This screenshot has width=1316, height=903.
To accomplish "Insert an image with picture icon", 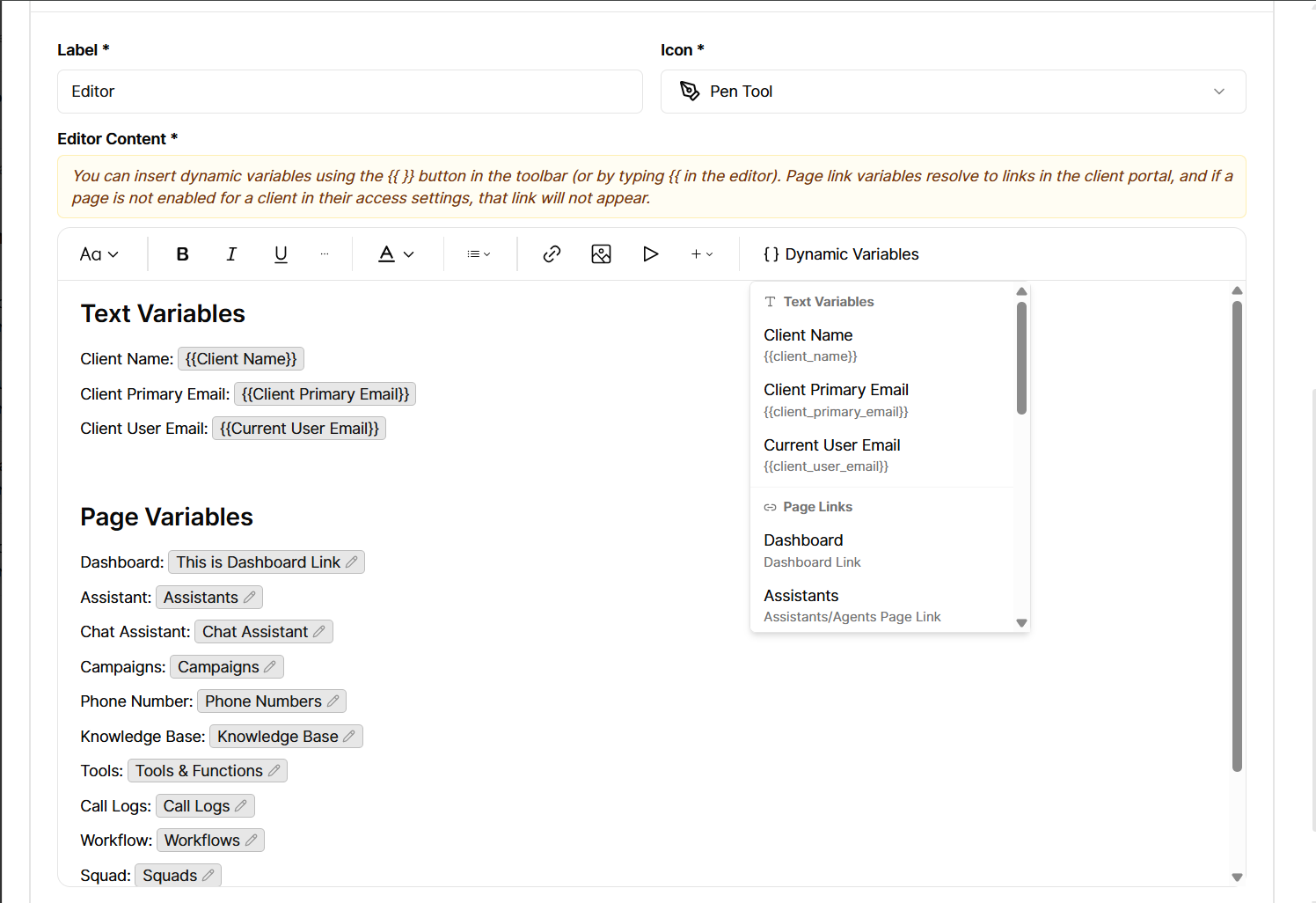I will coord(601,254).
